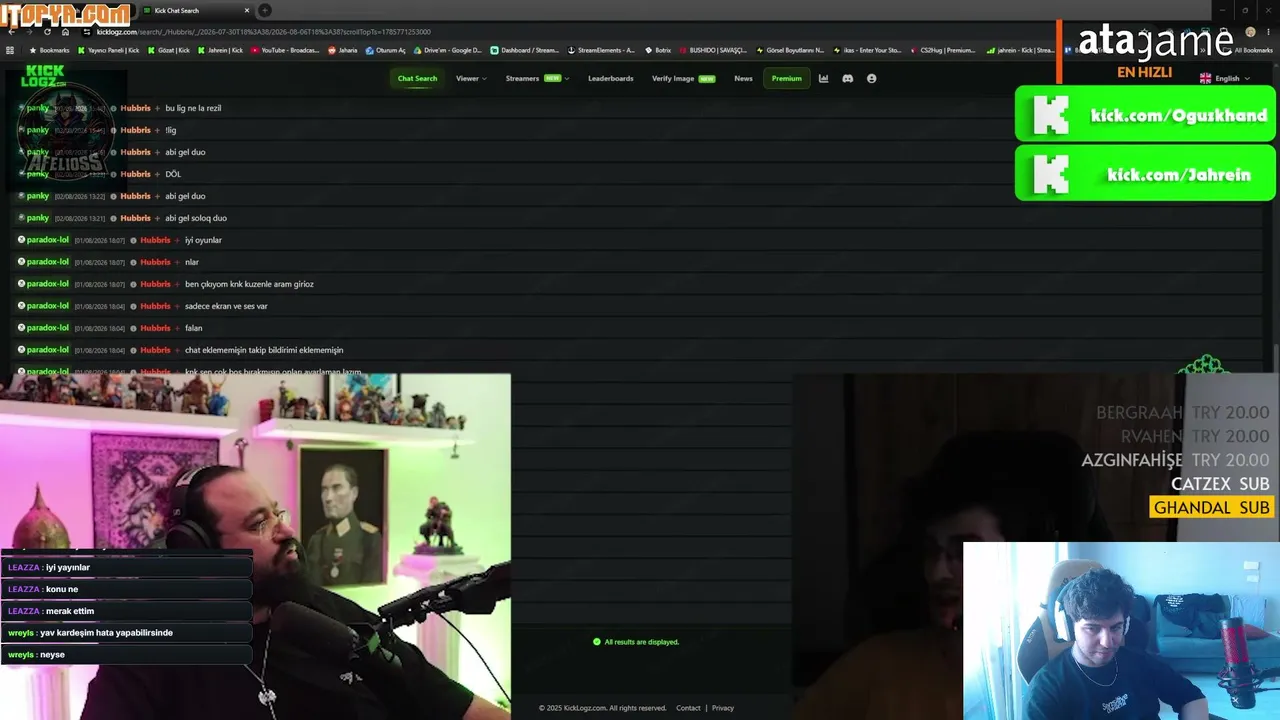Open the Privacy link in footer
Image resolution: width=1280 pixels, height=720 pixels.
[x=723, y=708]
